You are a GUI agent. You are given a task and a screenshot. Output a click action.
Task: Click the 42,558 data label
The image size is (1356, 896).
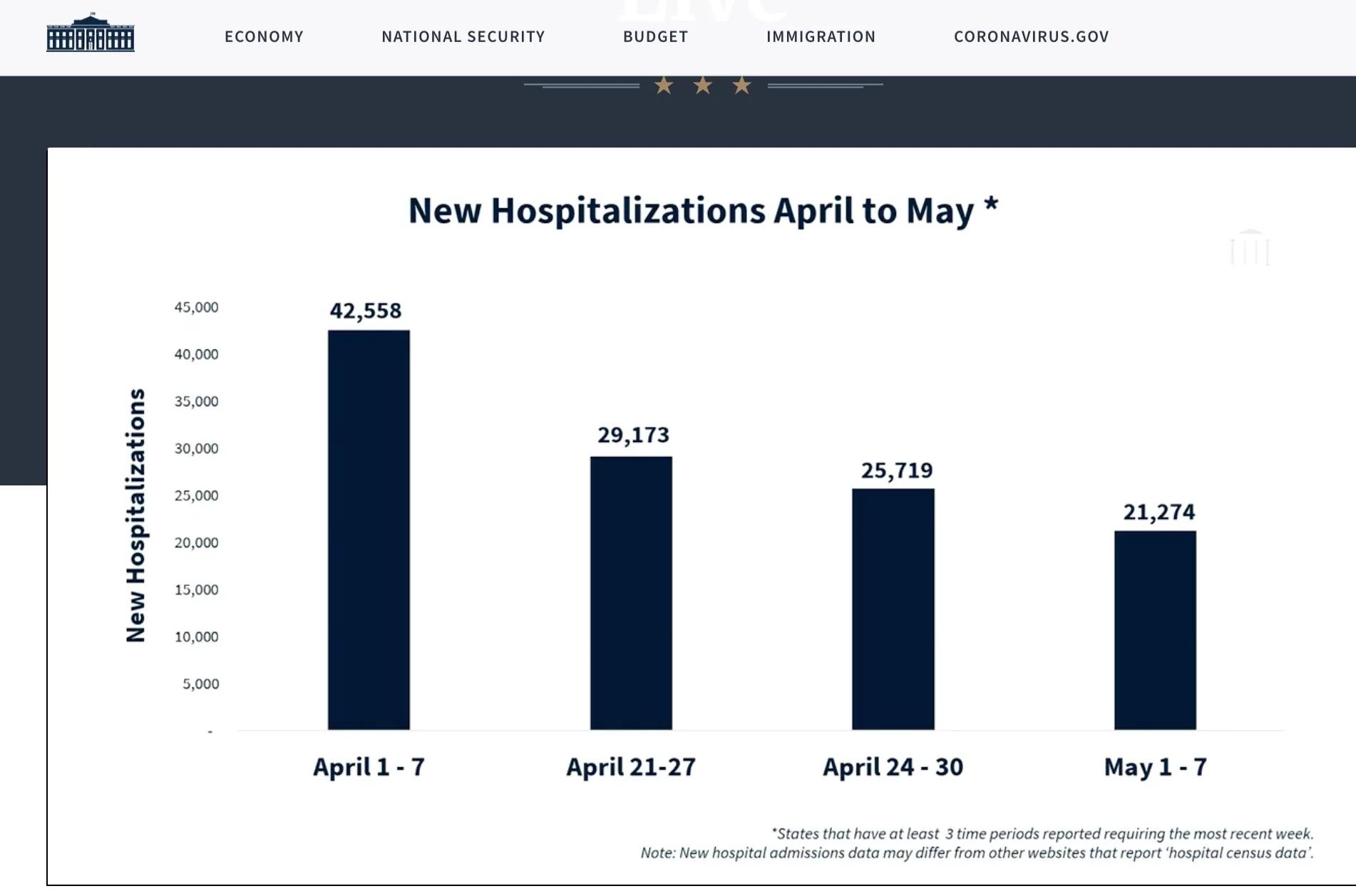tap(366, 311)
